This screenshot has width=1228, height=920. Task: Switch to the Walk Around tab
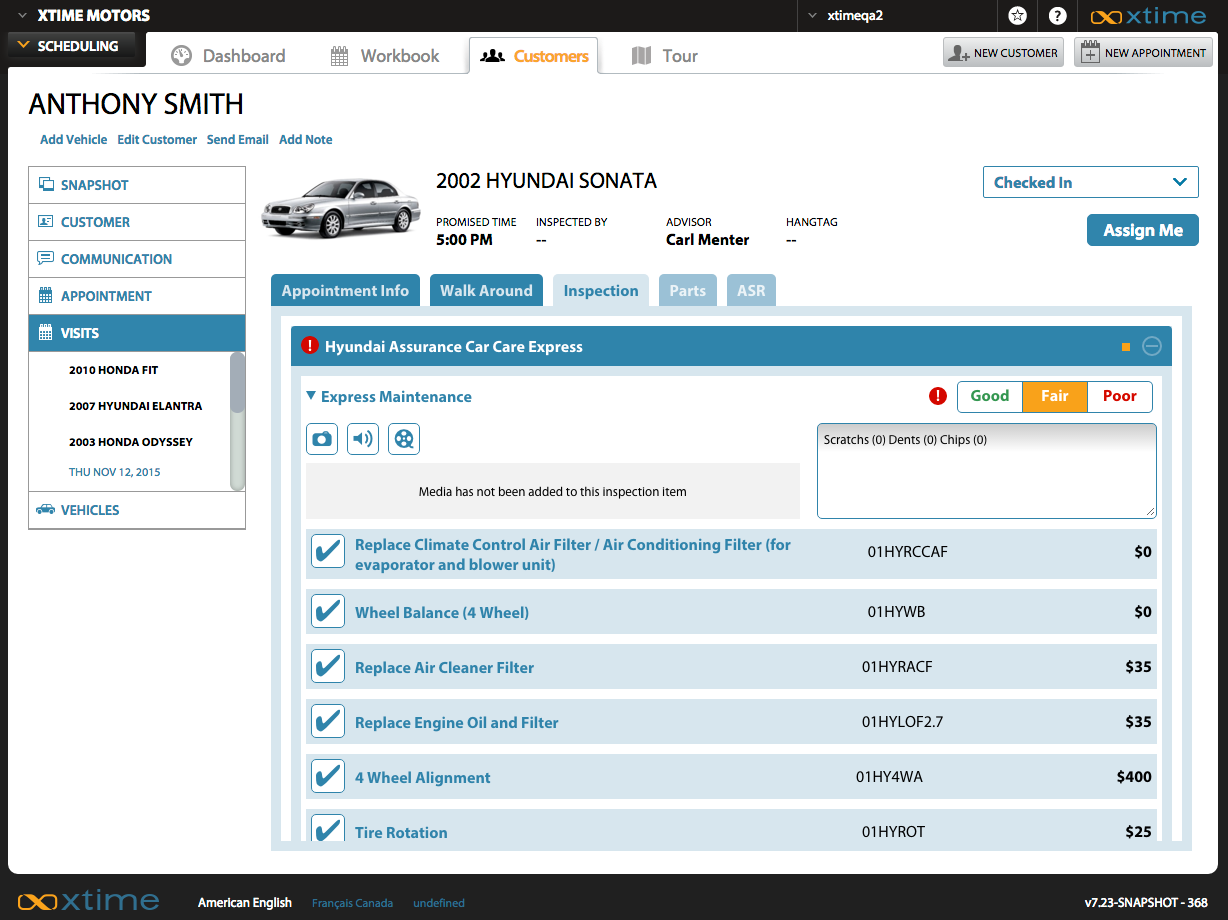(x=486, y=291)
